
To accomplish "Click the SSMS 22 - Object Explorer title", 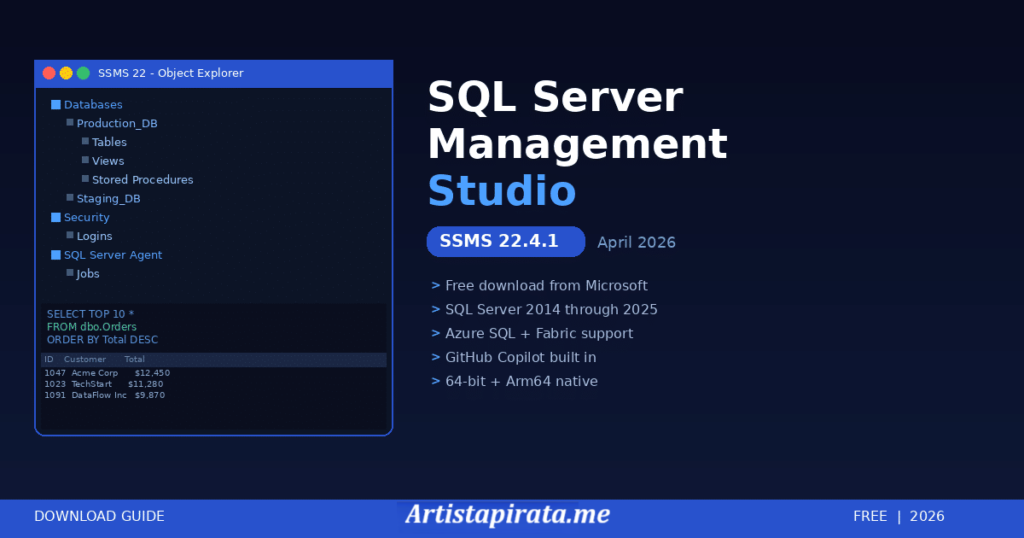I will (x=170, y=73).
